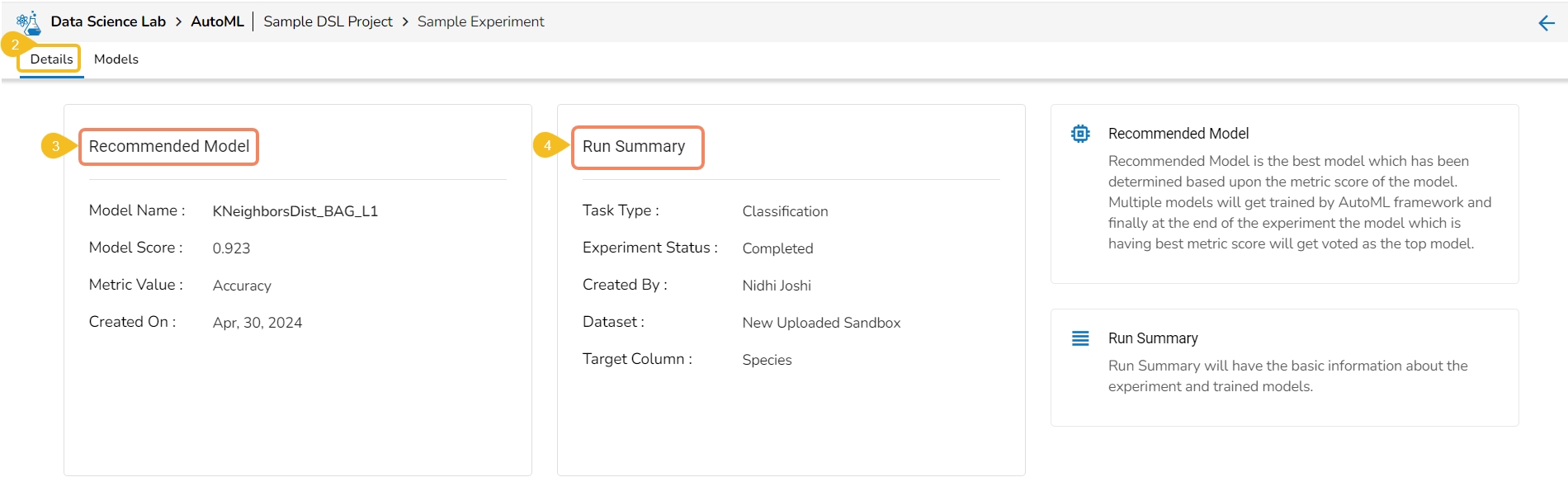
Task: Click the yellow step 3 marker
Action: click(x=55, y=146)
